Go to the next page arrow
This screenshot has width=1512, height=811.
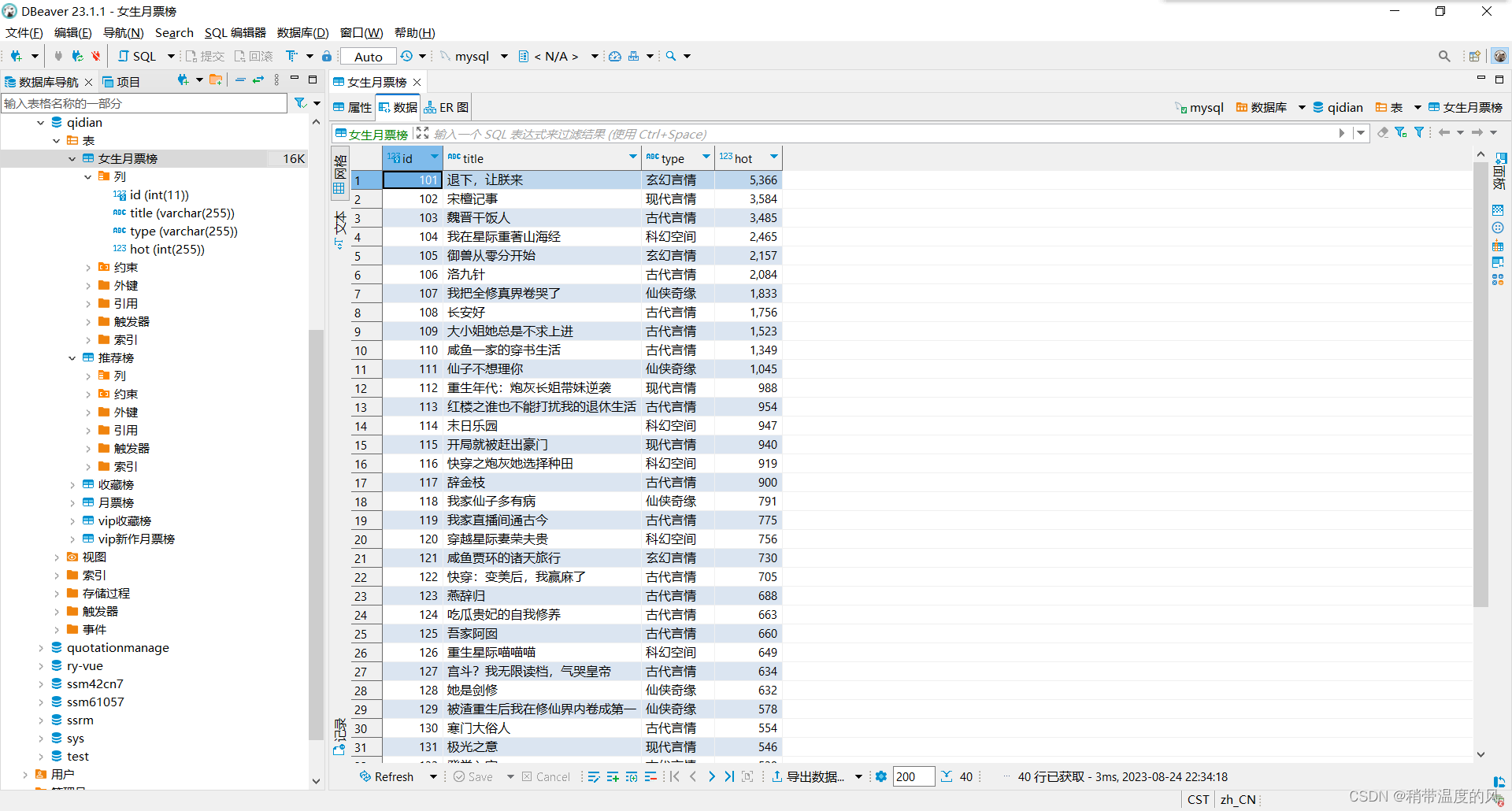point(712,776)
